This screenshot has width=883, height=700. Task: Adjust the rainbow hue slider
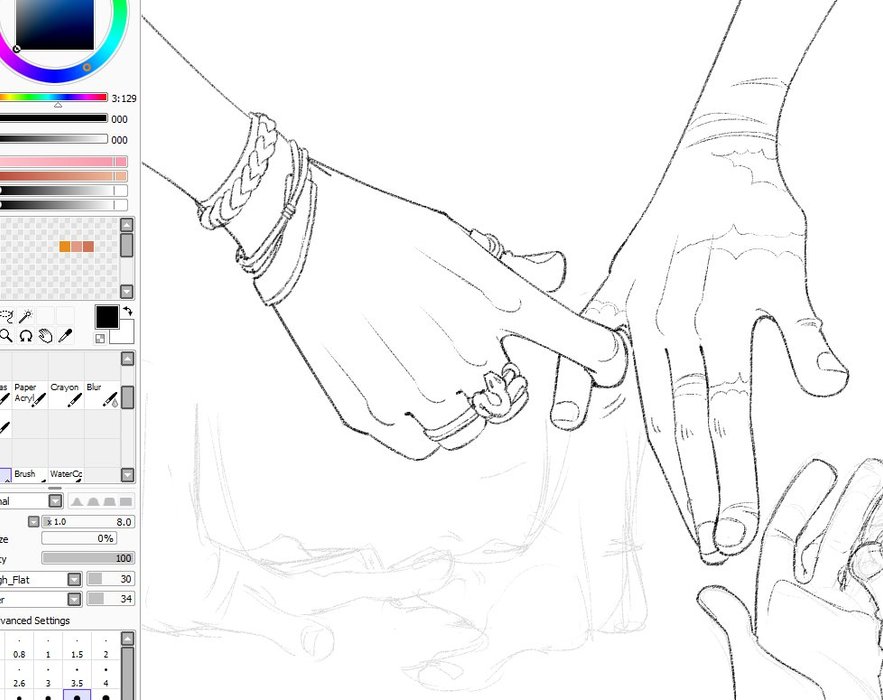click(x=53, y=97)
